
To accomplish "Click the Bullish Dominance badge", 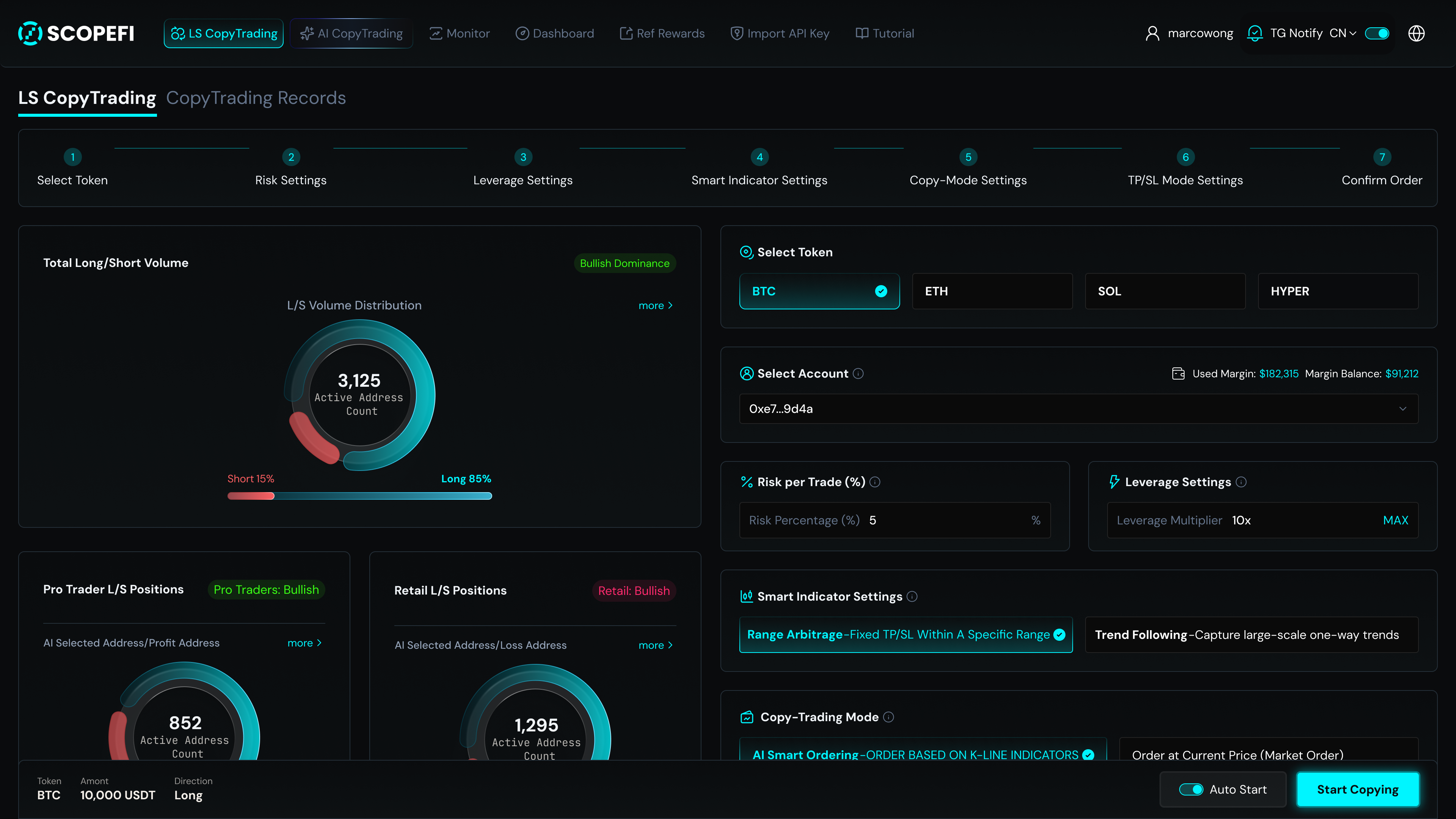I will [624, 264].
